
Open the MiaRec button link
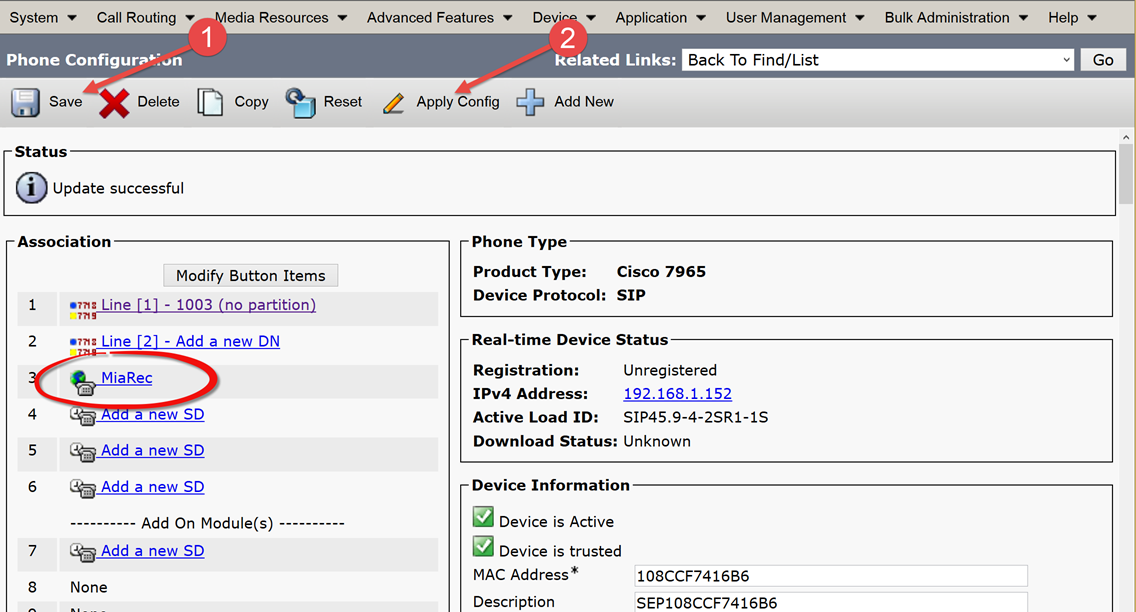127,377
